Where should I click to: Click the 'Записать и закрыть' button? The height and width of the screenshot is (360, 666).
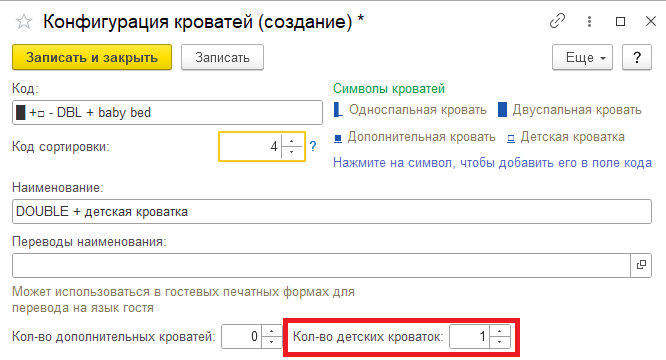pos(92,57)
